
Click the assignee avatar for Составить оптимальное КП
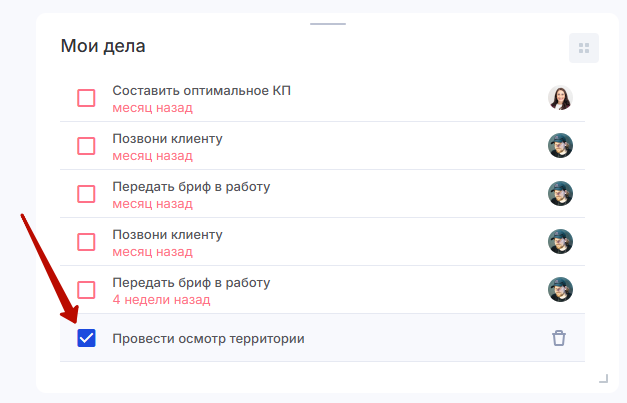coord(560,98)
